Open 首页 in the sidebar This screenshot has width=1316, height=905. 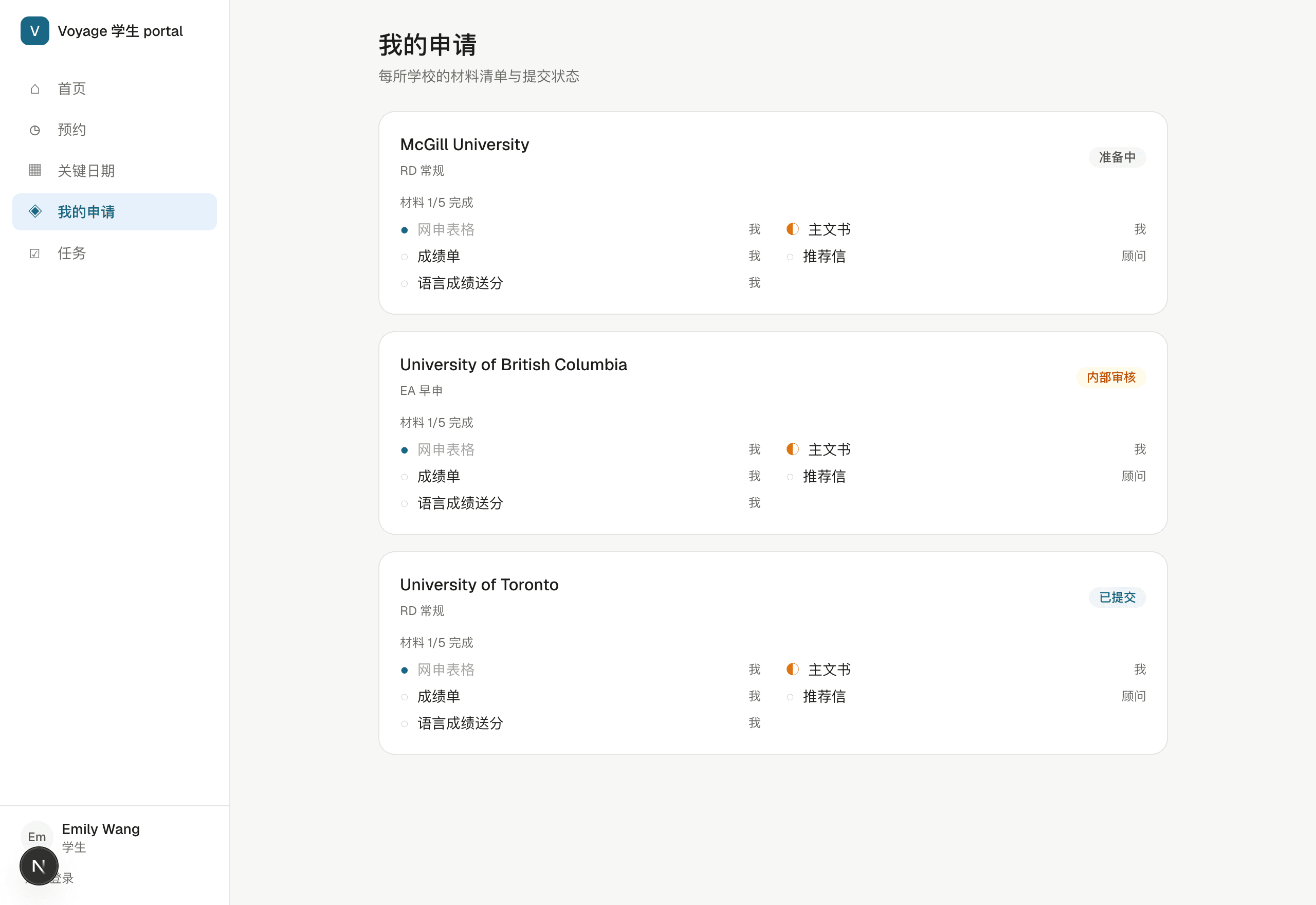115,89
